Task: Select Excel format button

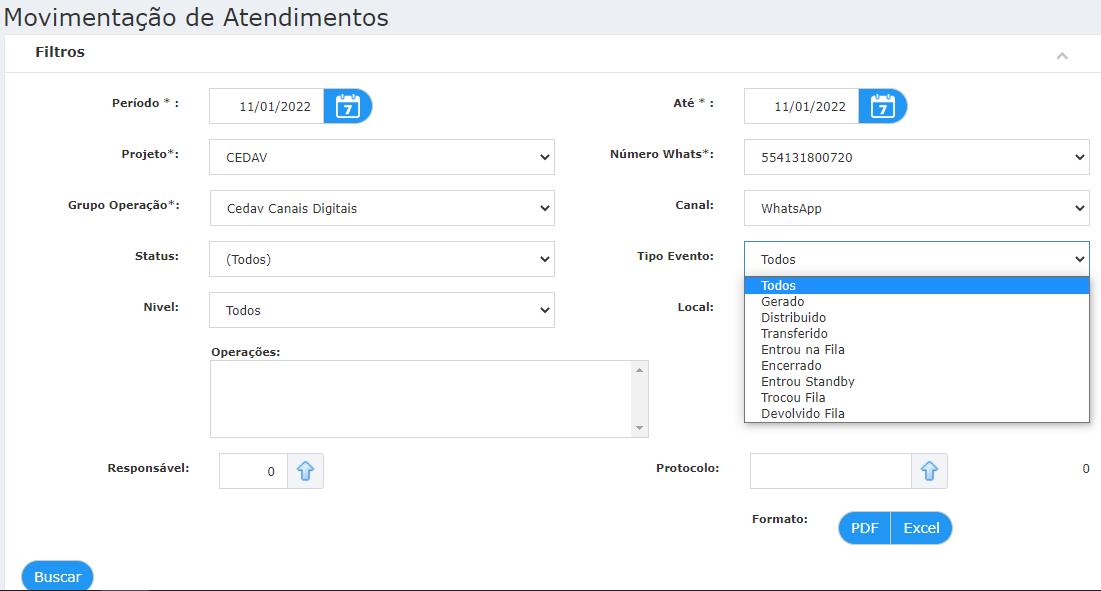Action: [x=921, y=528]
